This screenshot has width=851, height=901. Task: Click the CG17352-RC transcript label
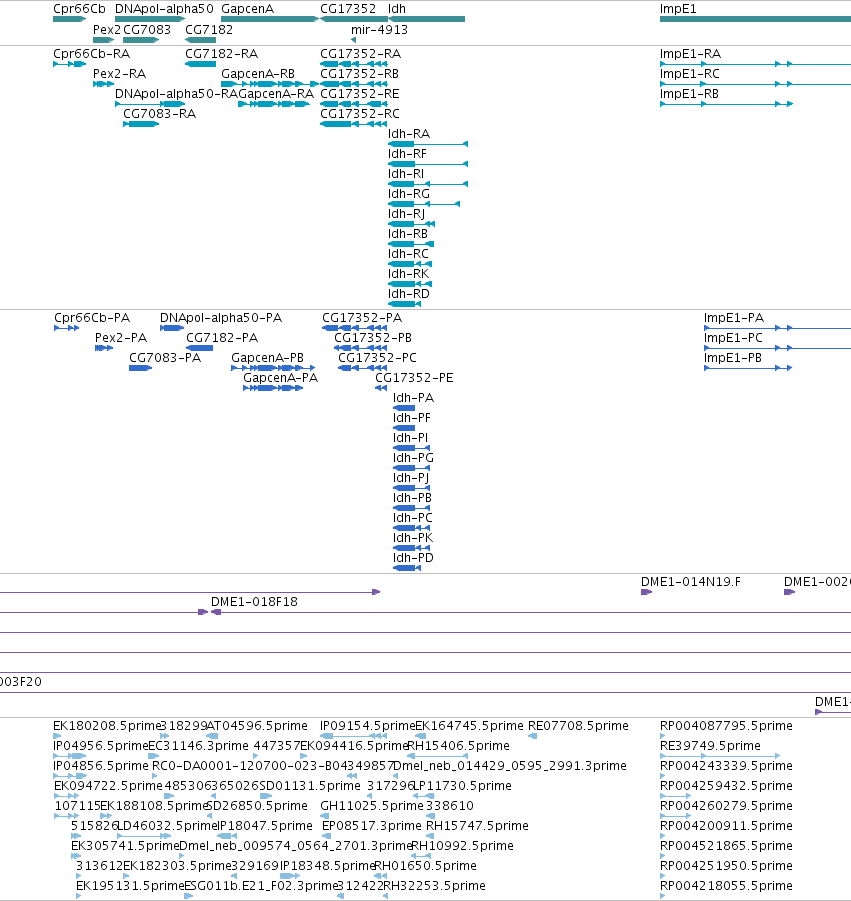tap(360, 114)
